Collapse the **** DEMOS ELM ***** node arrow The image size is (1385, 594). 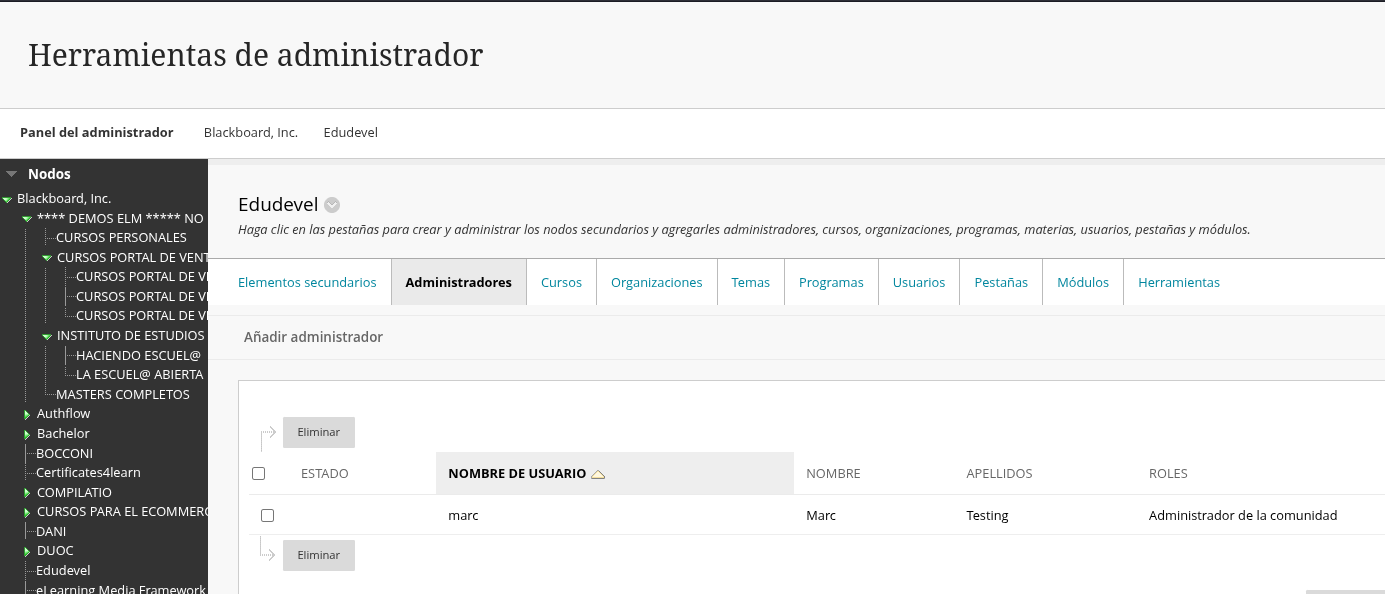click(27, 218)
